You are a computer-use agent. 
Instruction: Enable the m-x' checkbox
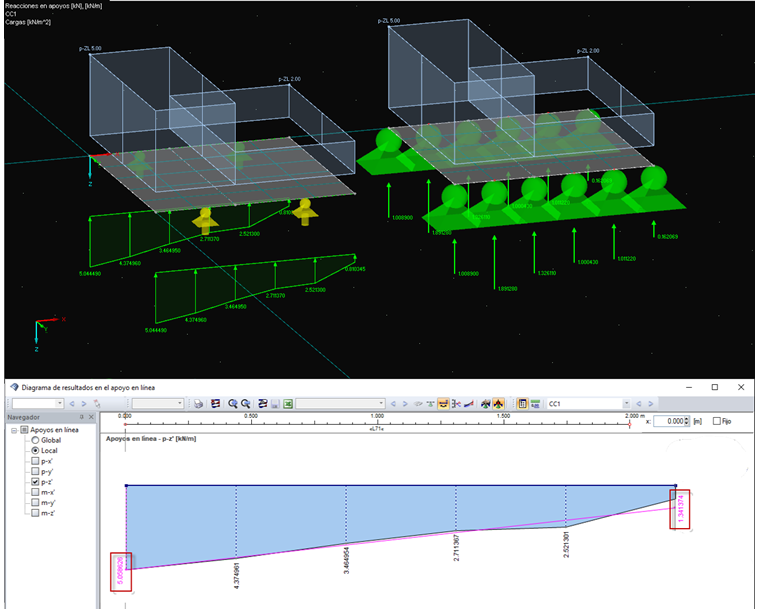(x=35, y=492)
